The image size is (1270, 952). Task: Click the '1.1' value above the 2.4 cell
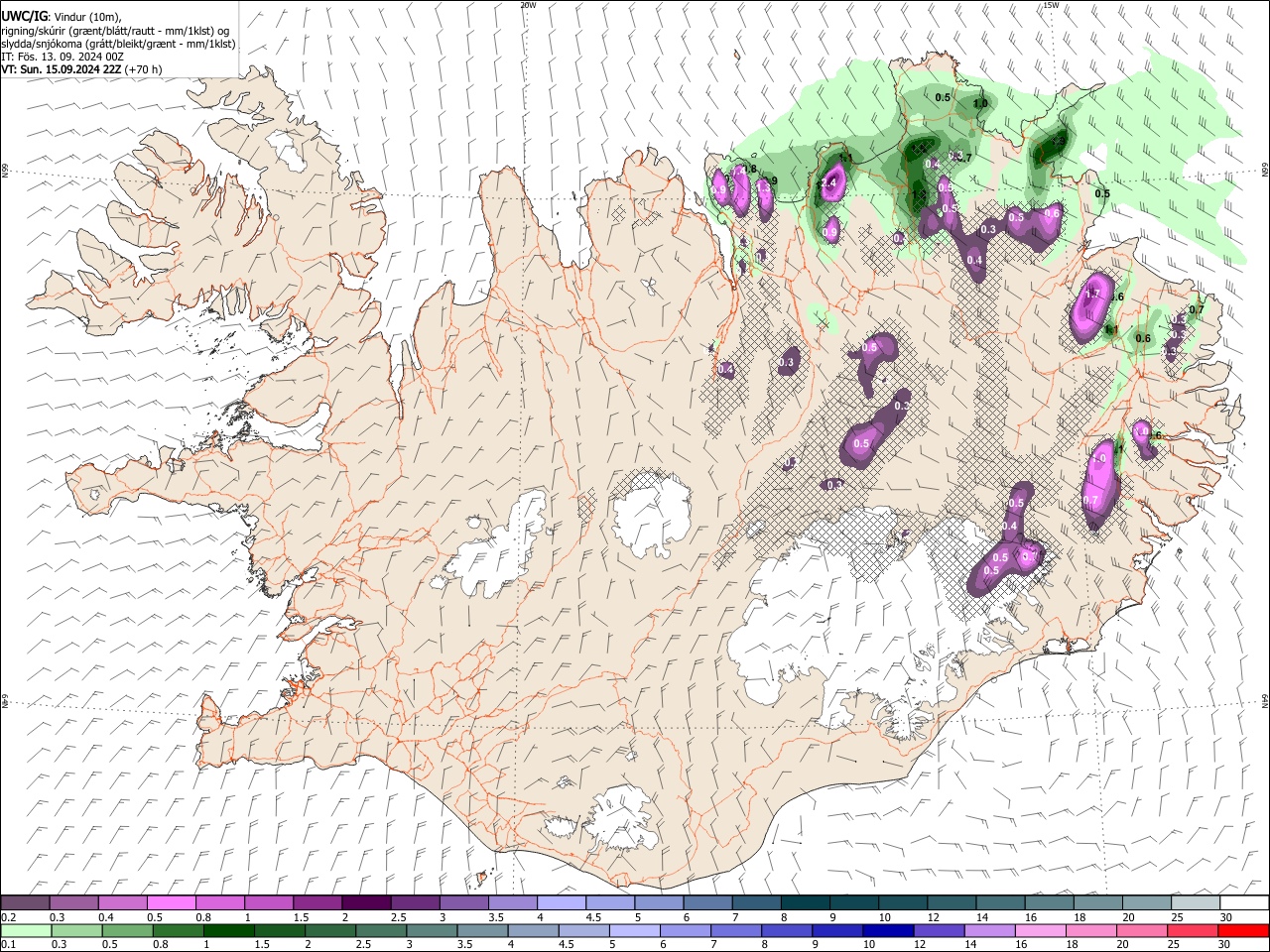(x=846, y=158)
